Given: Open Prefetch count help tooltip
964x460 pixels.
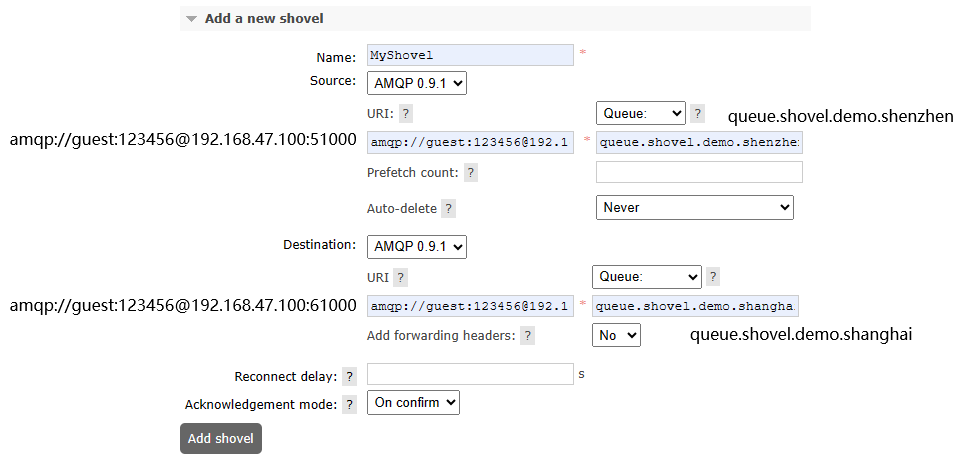Looking at the screenshot, I should coord(471,173).
